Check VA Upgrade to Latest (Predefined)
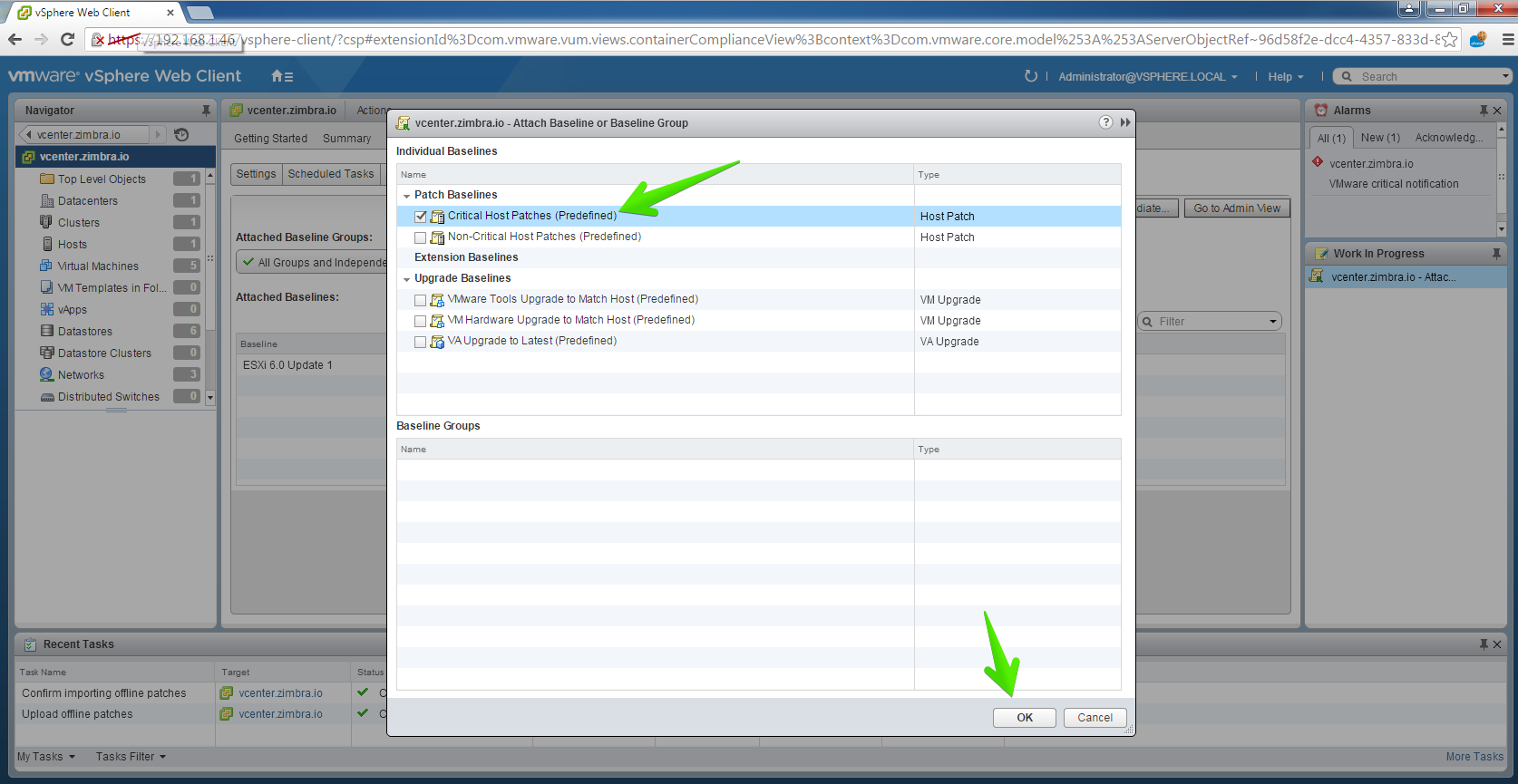Image resolution: width=1518 pixels, height=784 pixels. pos(420,342)
